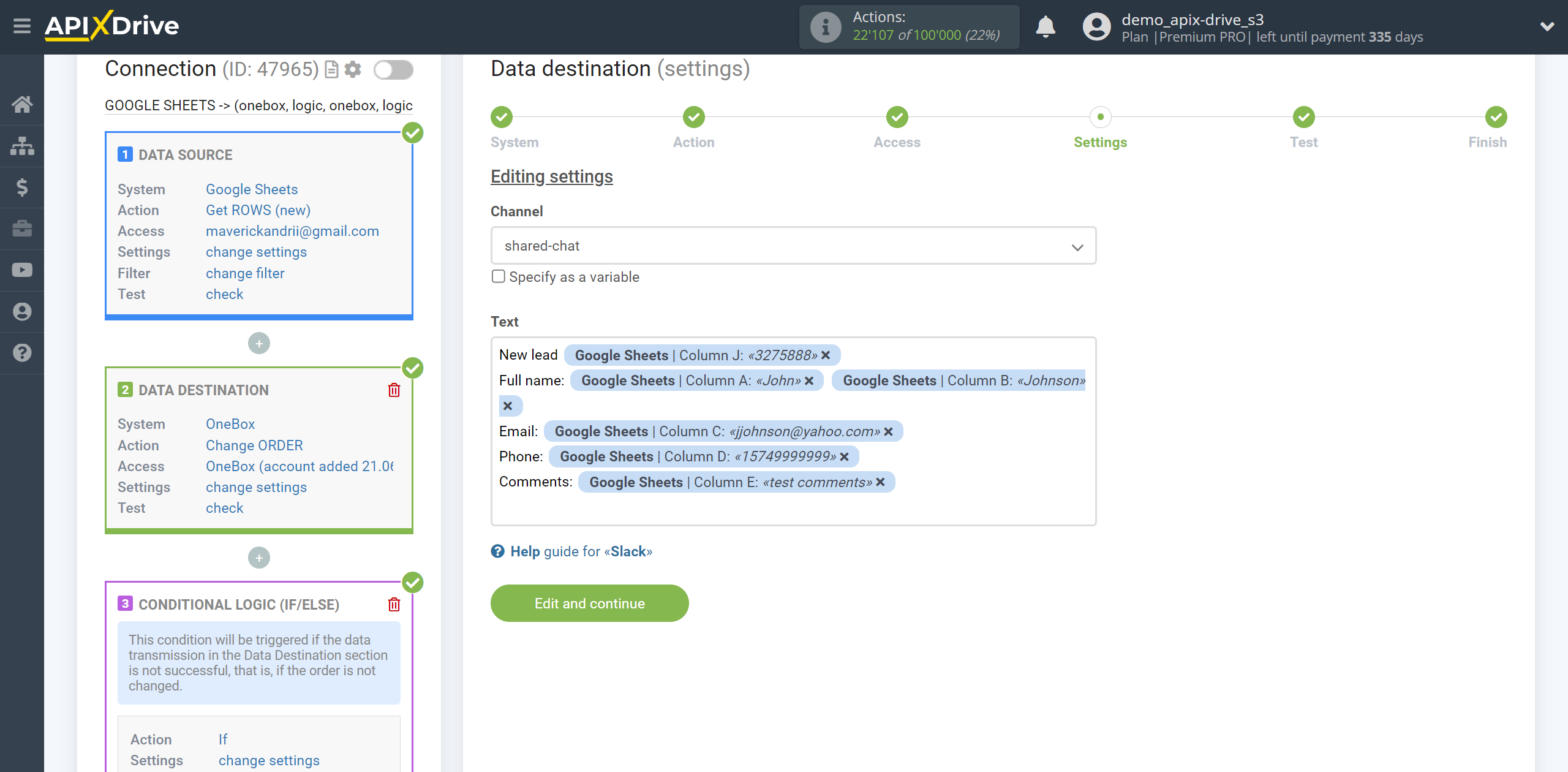Viewport: 1568px width, 772px height.
Task: Click the Text input field area
Action: pyautogui.click(x=792, y=430)
